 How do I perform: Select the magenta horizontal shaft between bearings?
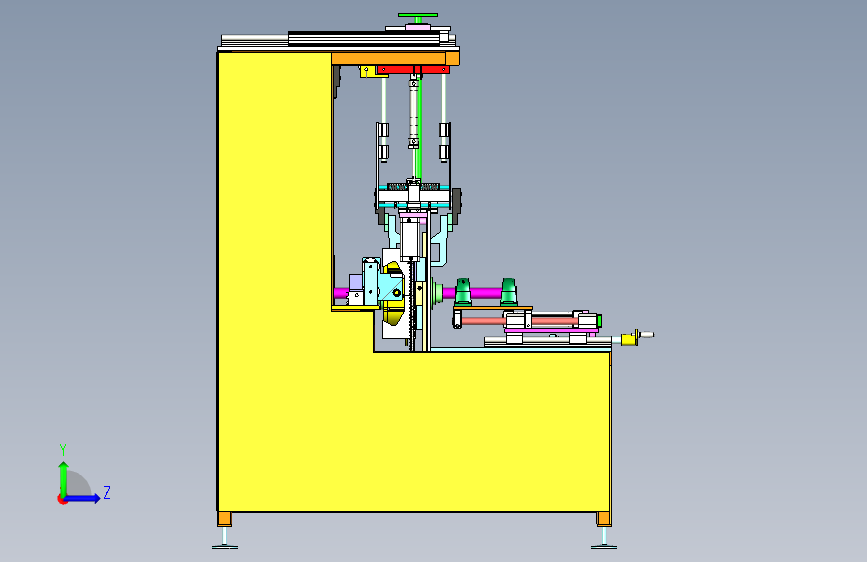[x=485, y=292]
